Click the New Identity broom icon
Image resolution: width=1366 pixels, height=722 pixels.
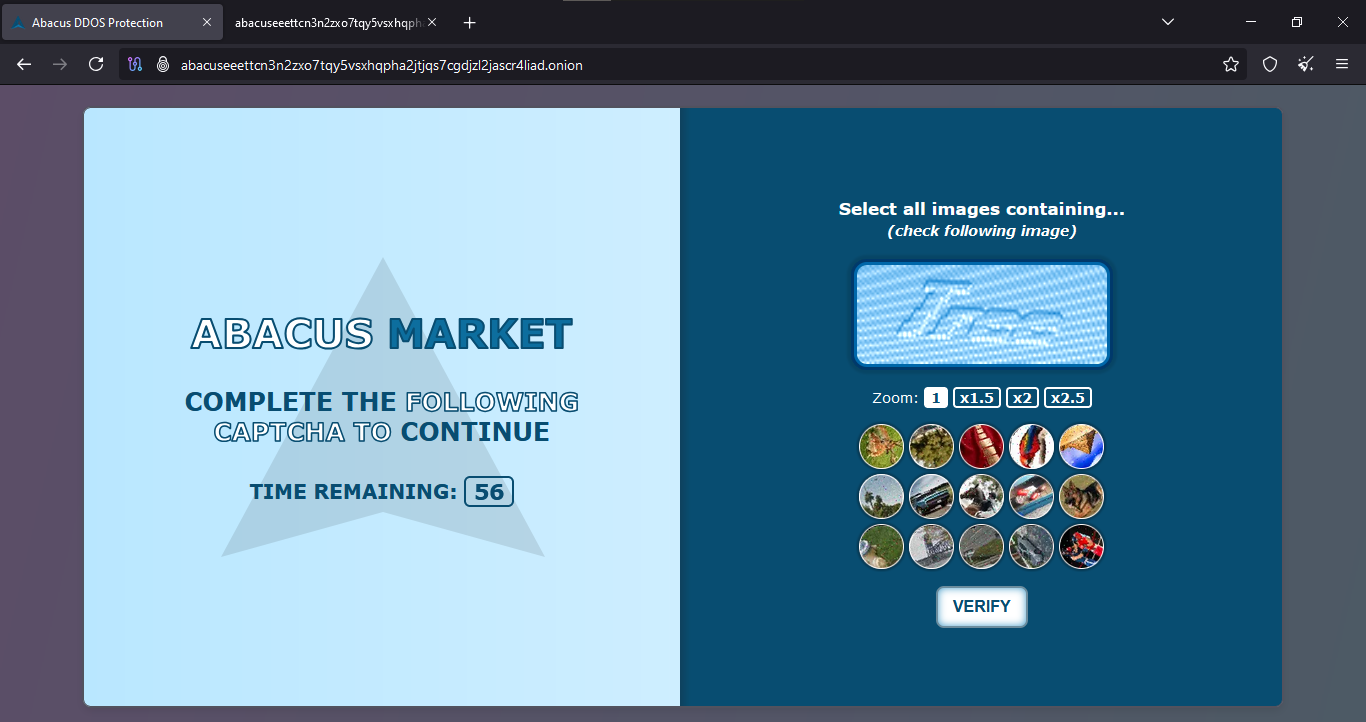(1306, 64)
